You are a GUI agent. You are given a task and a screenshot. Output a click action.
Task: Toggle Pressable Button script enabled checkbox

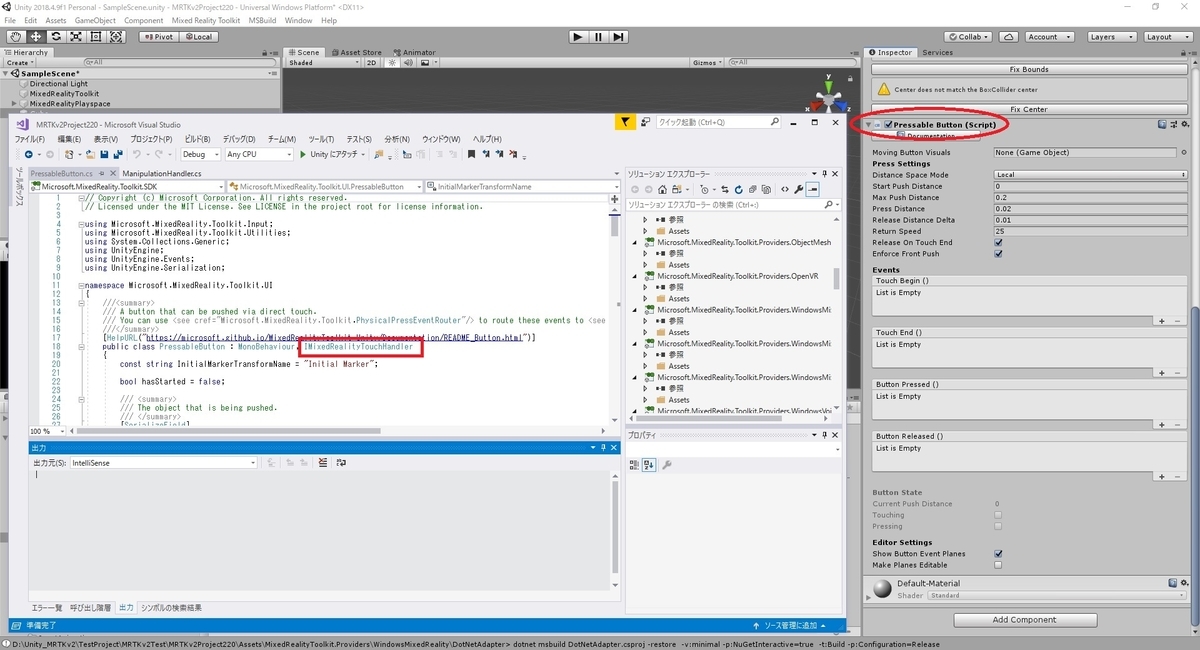[888, 124]
